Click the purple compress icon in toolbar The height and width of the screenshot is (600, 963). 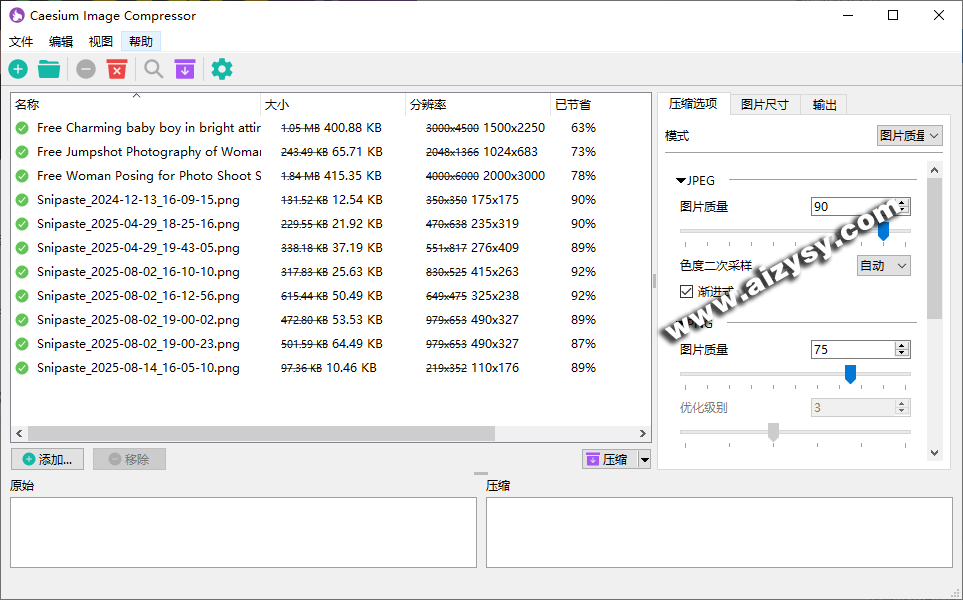185,69
